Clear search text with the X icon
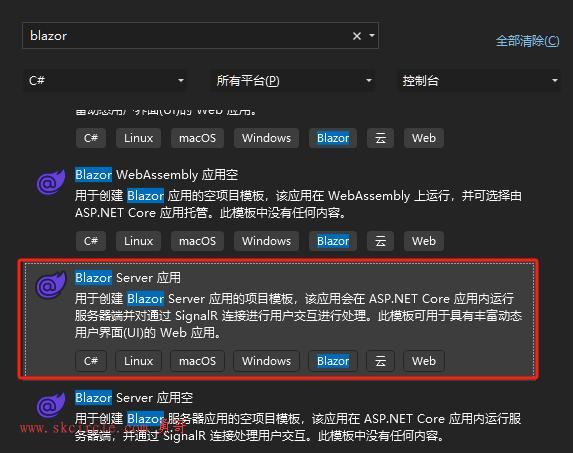This screenshot has width=573, height=453. pyautogui.click(x=357, y=36)
